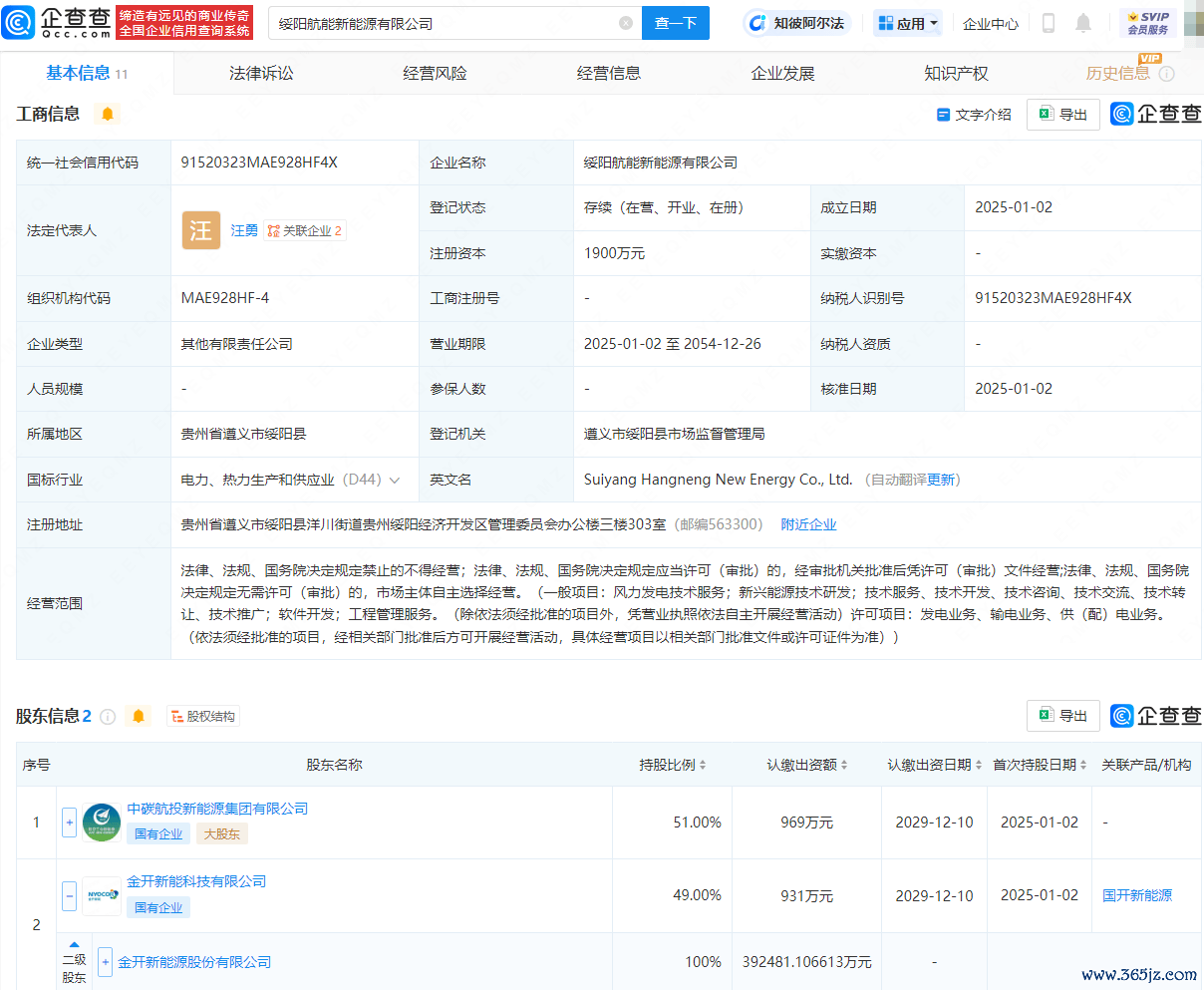1204x990 pixels.
Task: Go to 企业中心
Action: click(x=991, y=23)
